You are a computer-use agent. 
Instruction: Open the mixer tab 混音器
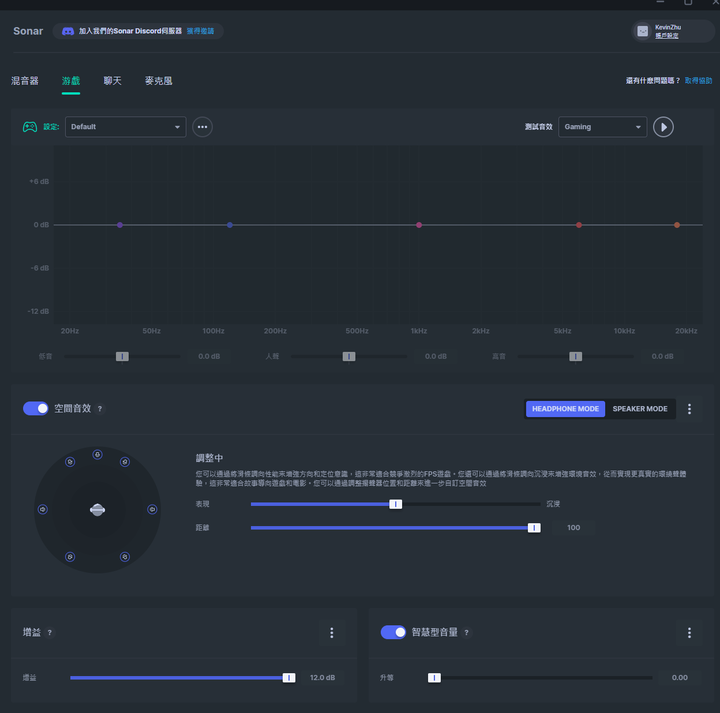pyautogui.click(x=25, y=81)
